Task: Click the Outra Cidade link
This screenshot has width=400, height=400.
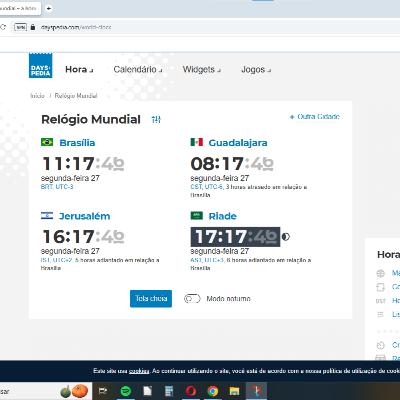Action: (315, 117)
